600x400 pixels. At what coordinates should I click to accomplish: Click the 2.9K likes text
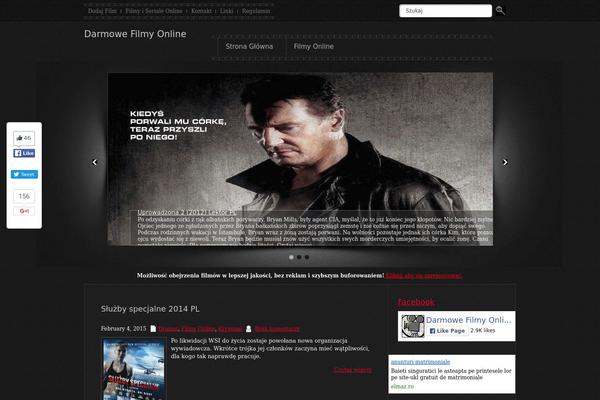click(483, 330)
